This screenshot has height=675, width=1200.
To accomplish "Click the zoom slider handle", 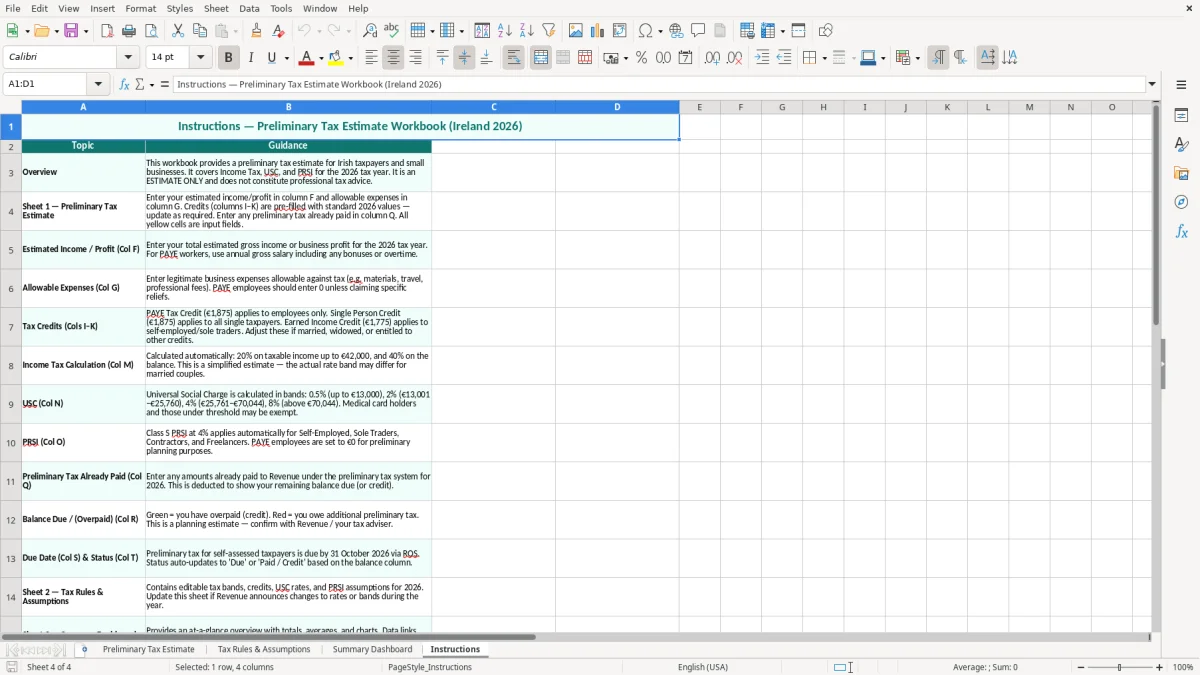I will coord(1120,667).
